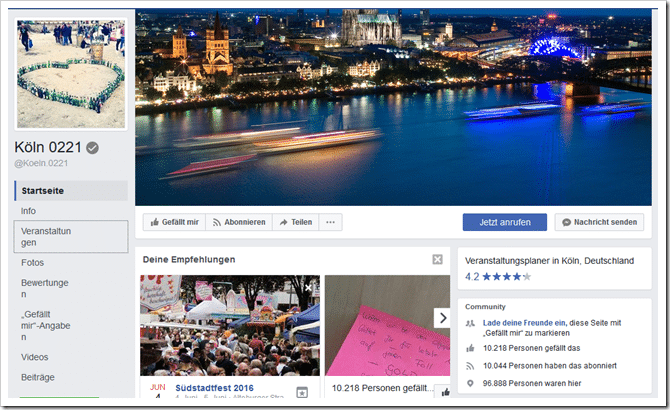
Task: Open the Info section
Action: tap(28, 211)
